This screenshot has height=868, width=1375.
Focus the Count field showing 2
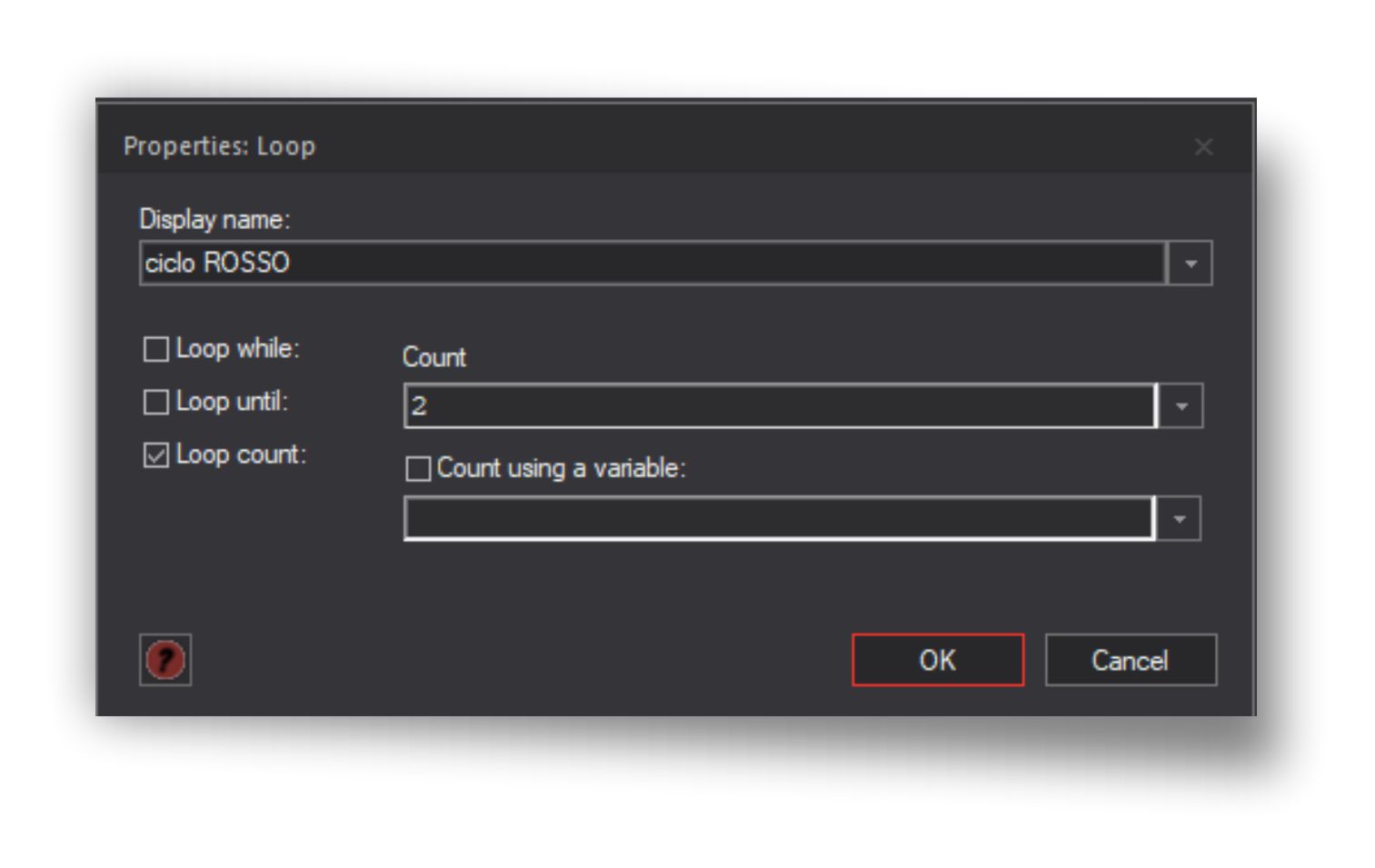781,405
